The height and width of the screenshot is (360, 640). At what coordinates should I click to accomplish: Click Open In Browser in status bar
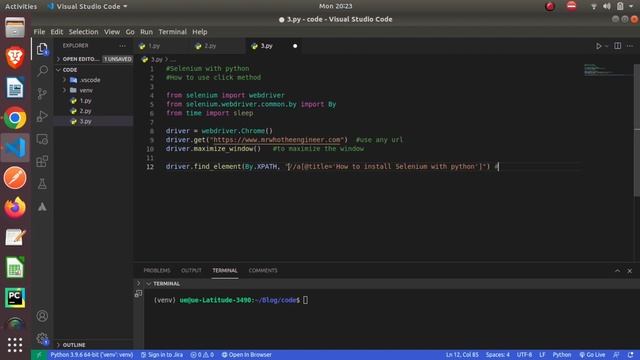coord(247,355)
